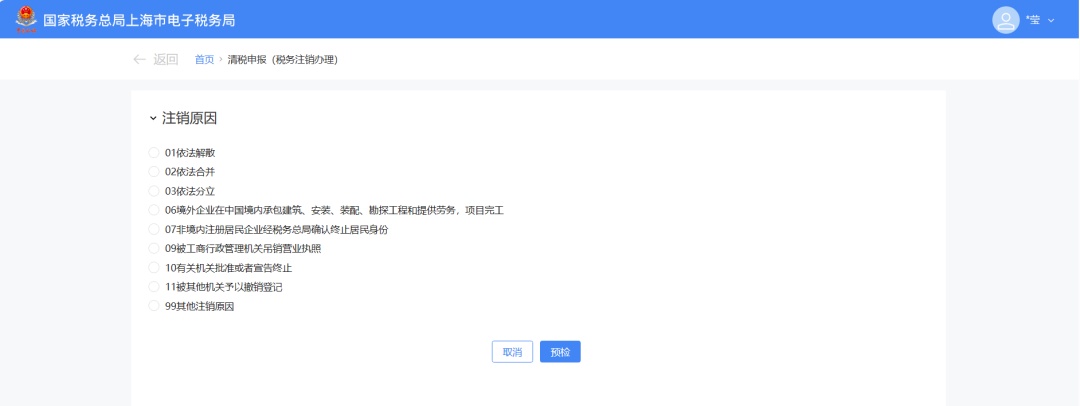Click the username *莹 text
1080x406 pixels.
1032,21
